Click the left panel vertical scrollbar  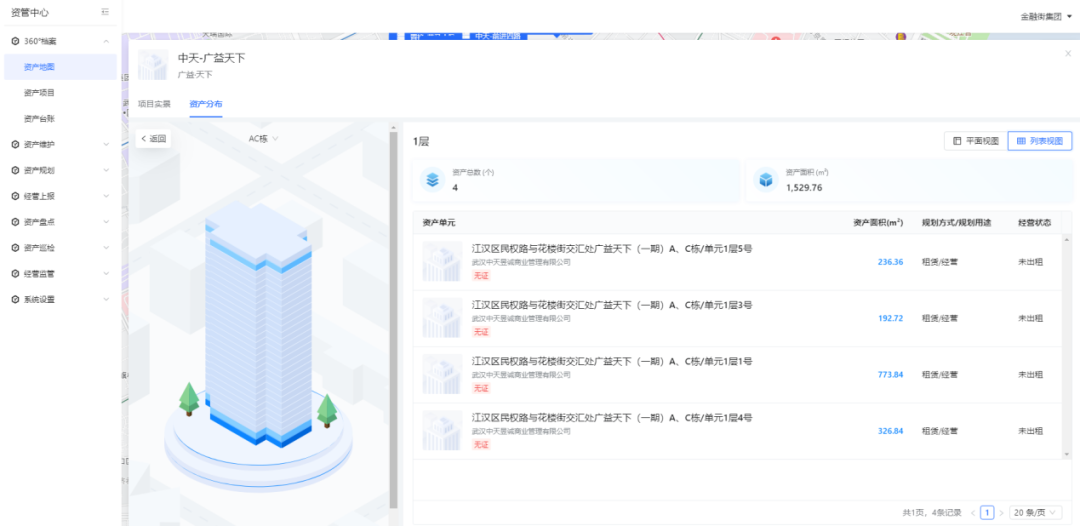[394, 320]
